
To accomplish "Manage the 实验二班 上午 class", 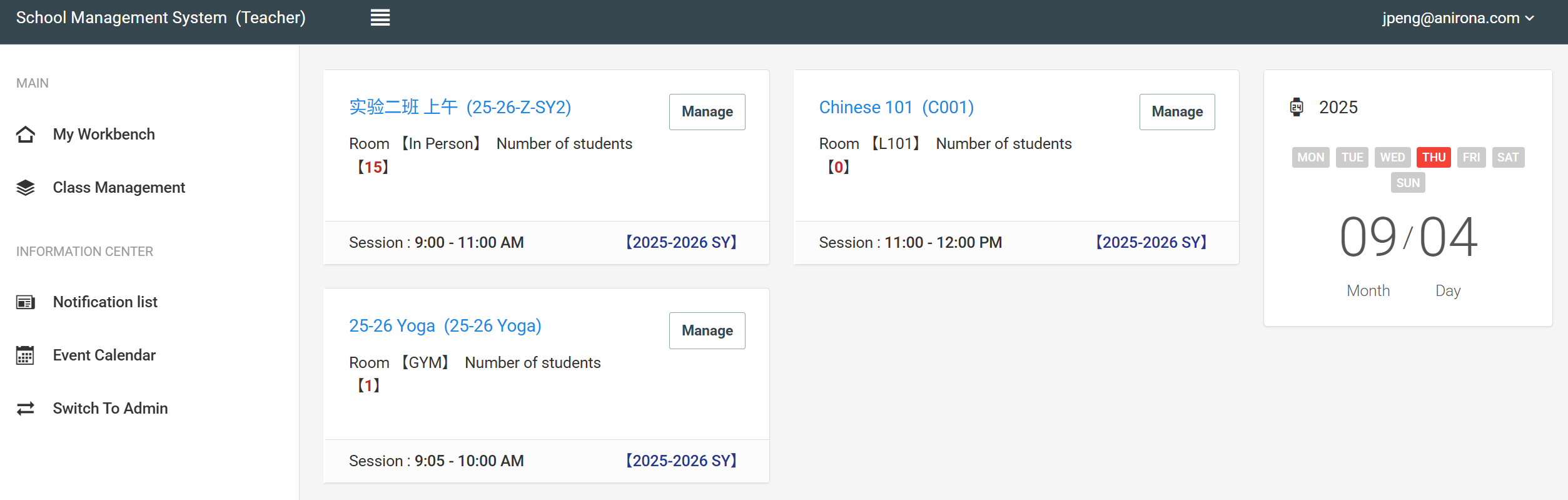I will coord(707,112).
